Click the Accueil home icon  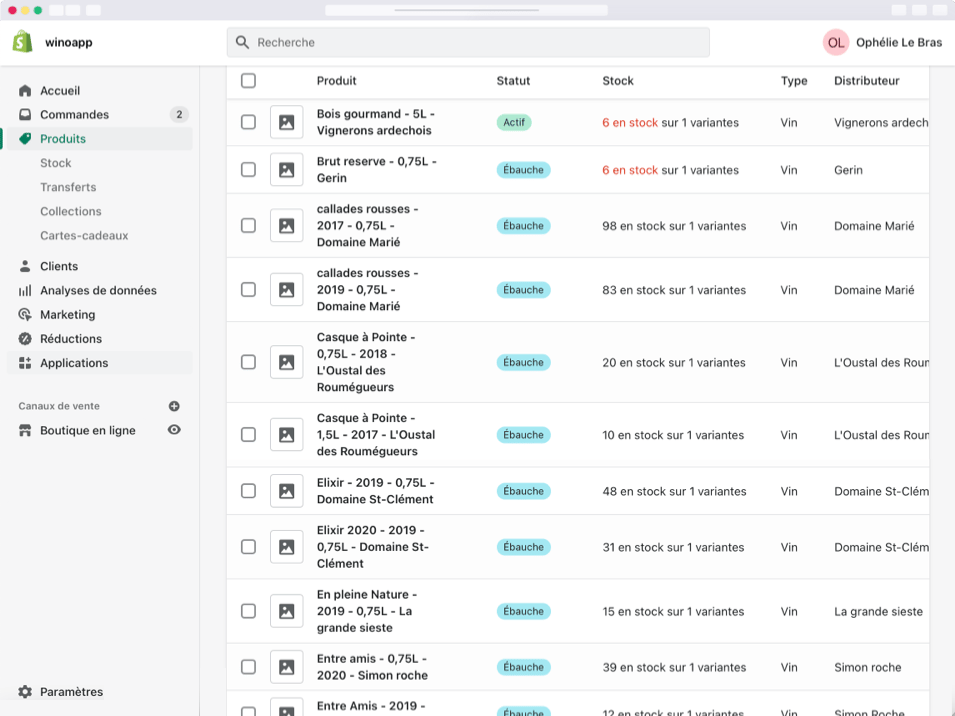click(25, 91)
